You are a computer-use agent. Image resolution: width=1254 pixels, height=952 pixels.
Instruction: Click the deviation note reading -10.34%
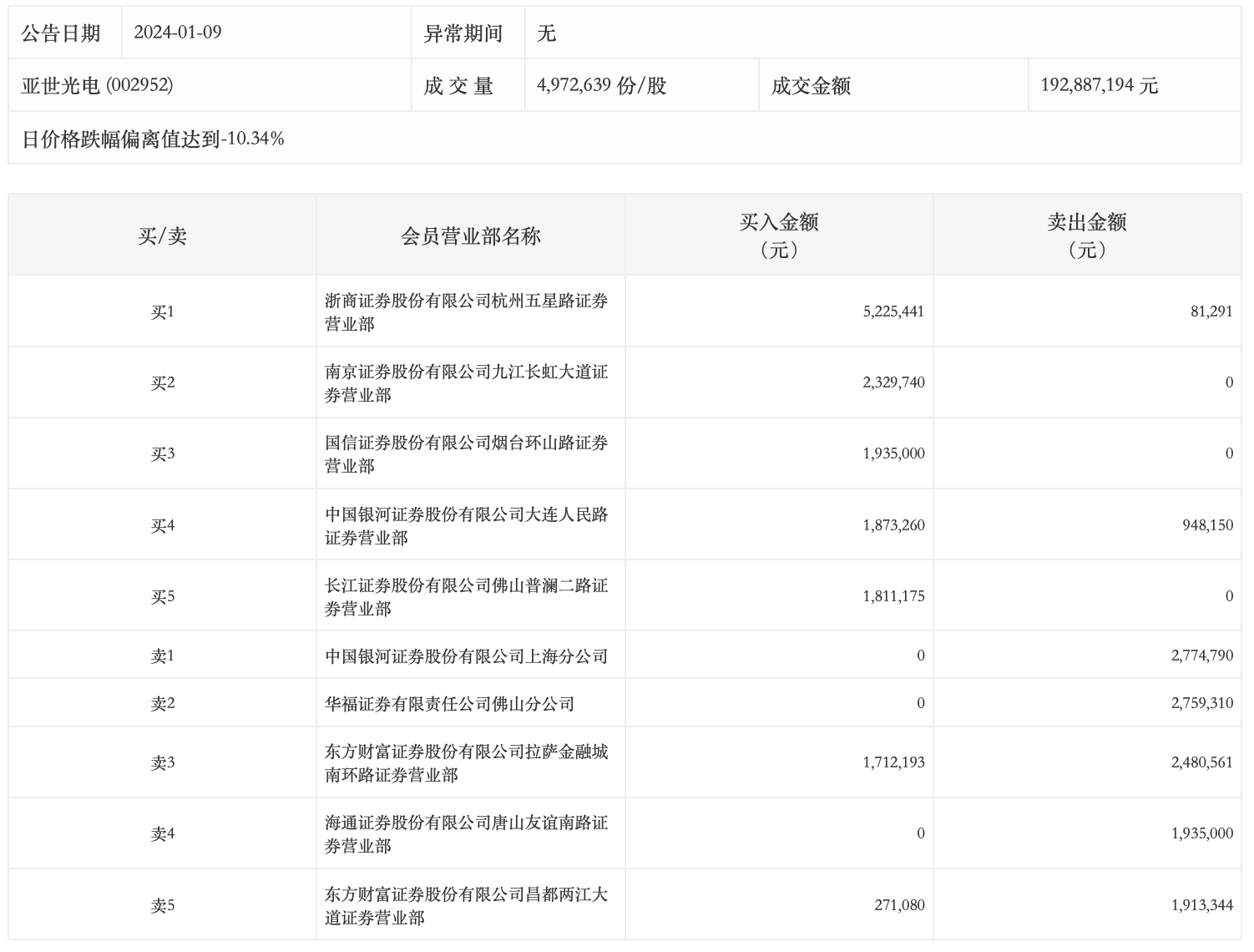tap(153, 139)
